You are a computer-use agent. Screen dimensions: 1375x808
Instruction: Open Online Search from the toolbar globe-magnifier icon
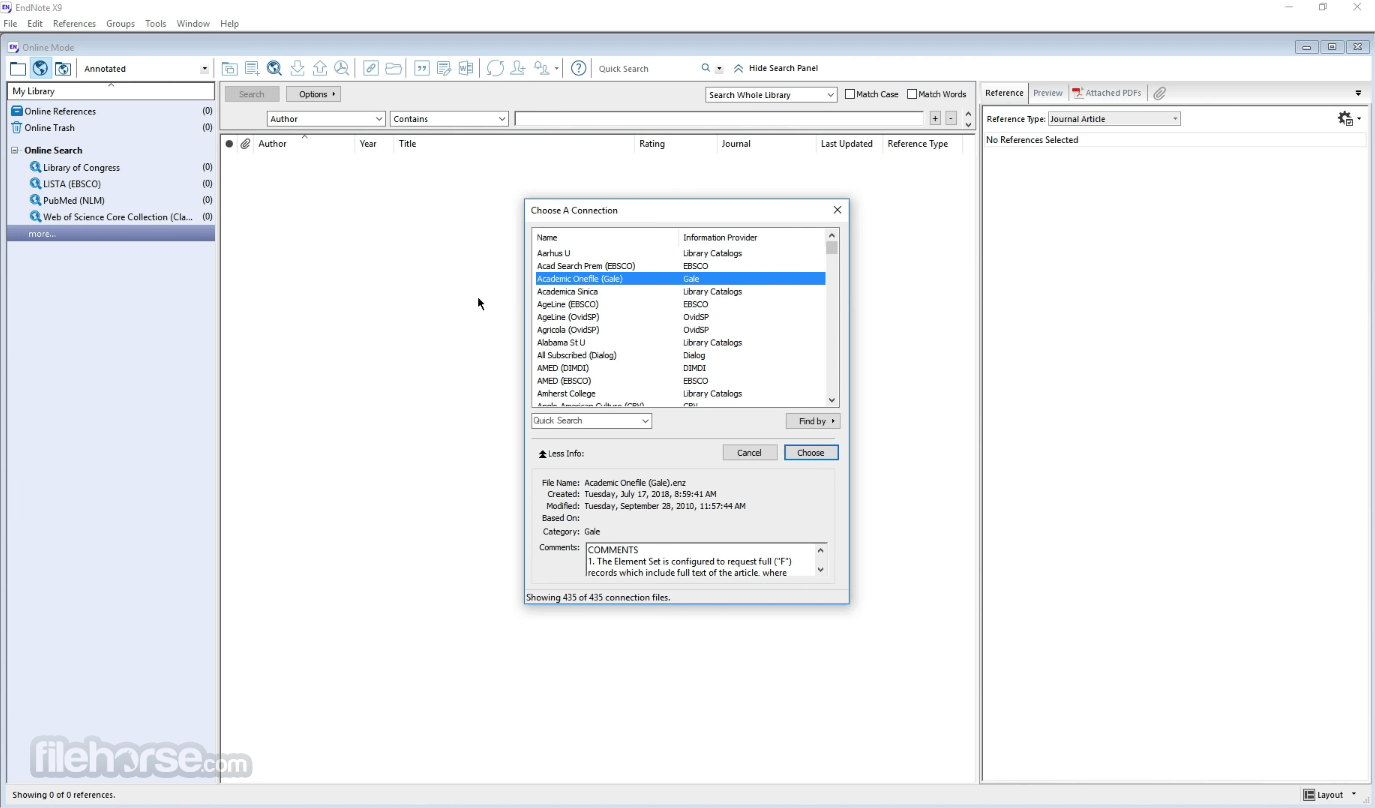click(x=274, y=69)
